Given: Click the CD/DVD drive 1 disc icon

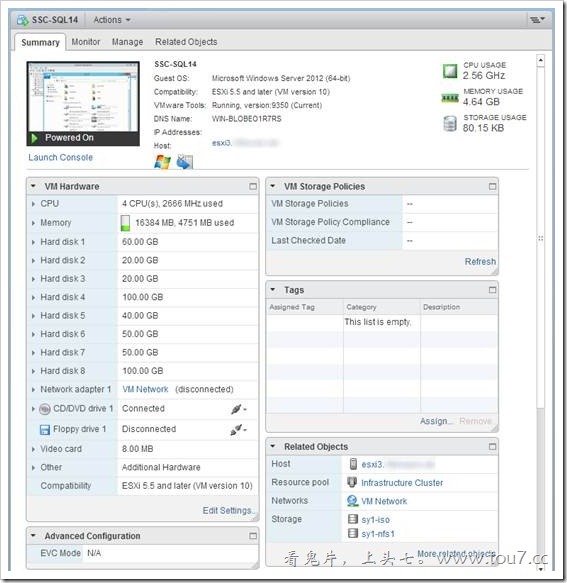Looking at the screenshot, I should click(x=45, y=409).
